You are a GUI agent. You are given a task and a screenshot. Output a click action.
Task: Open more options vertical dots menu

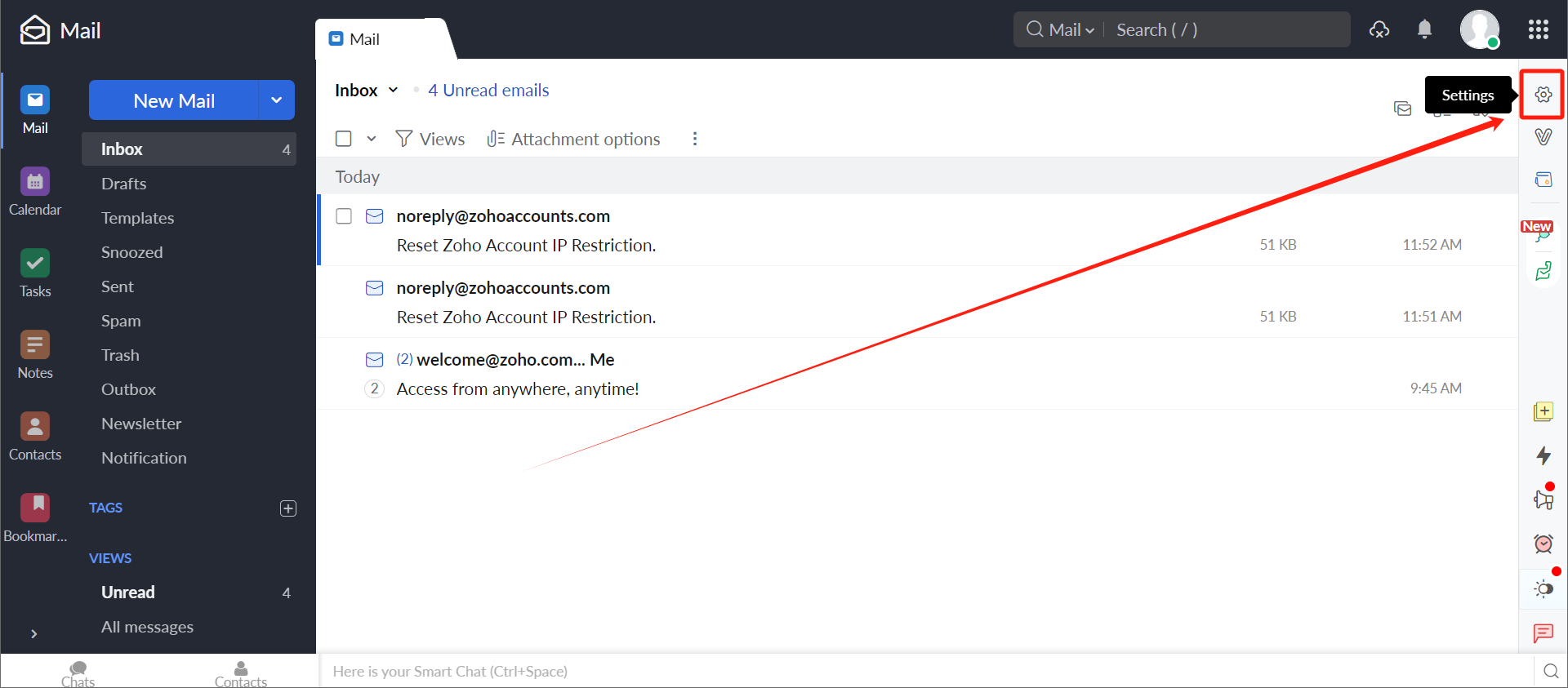(x=695, y=139)
